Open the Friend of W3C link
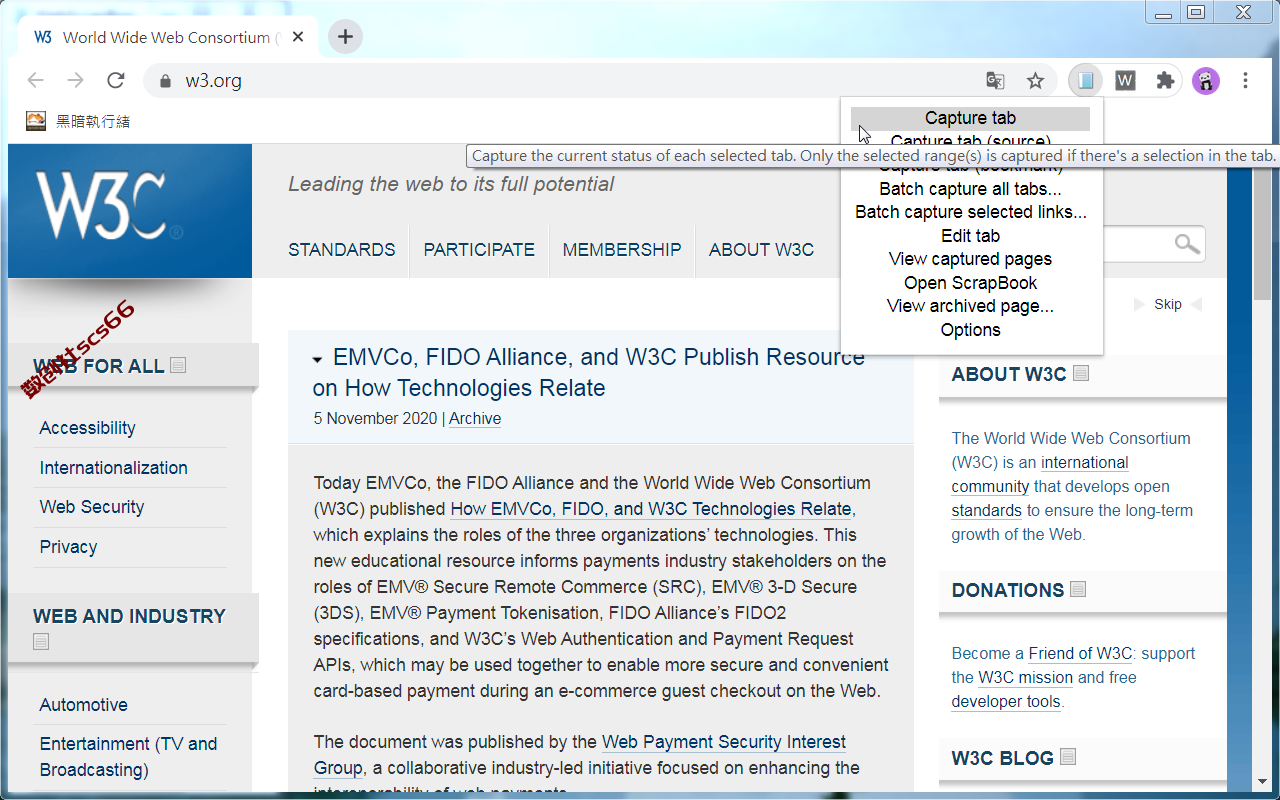Viewport: 1280px width, 800px height. pyautogui.click(x=1080, y=654)
